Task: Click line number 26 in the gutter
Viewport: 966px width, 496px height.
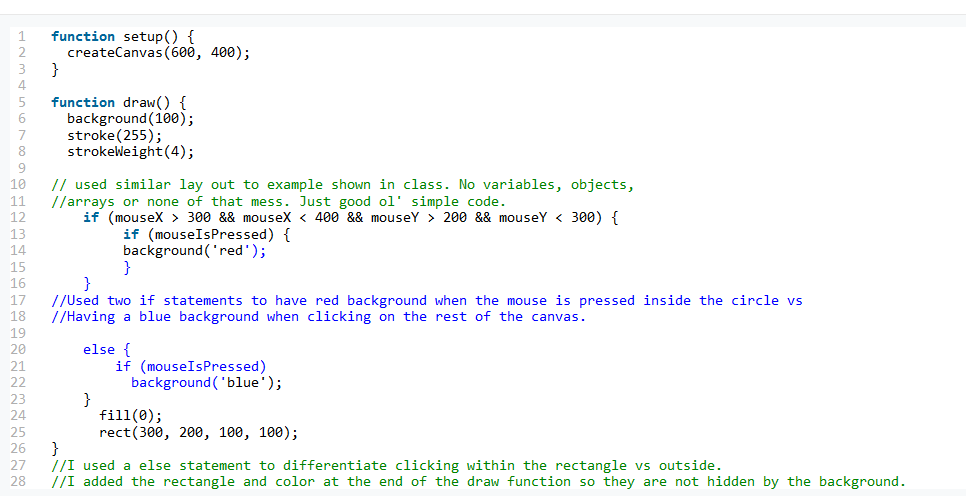Action: (x=17, y=449)
